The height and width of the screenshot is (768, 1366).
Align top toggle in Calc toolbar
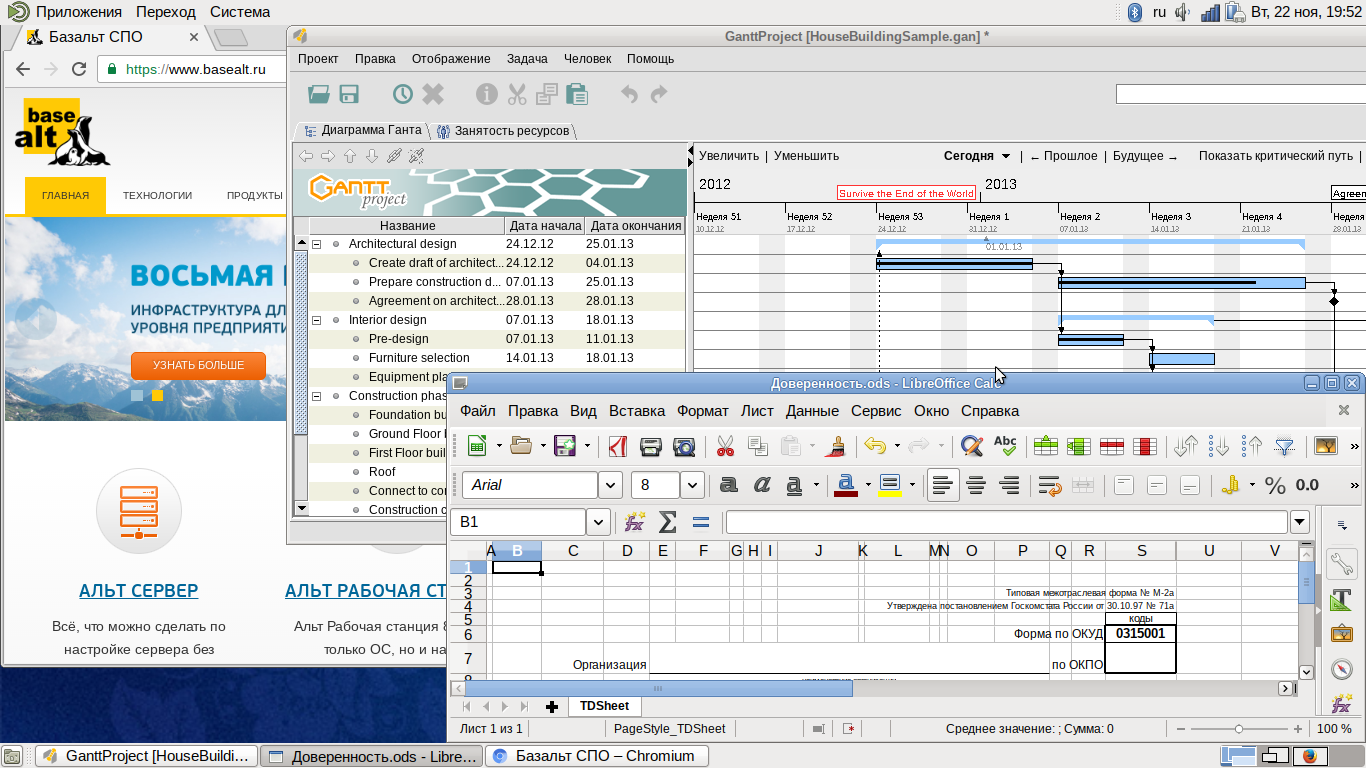(x=1124, y=485)
